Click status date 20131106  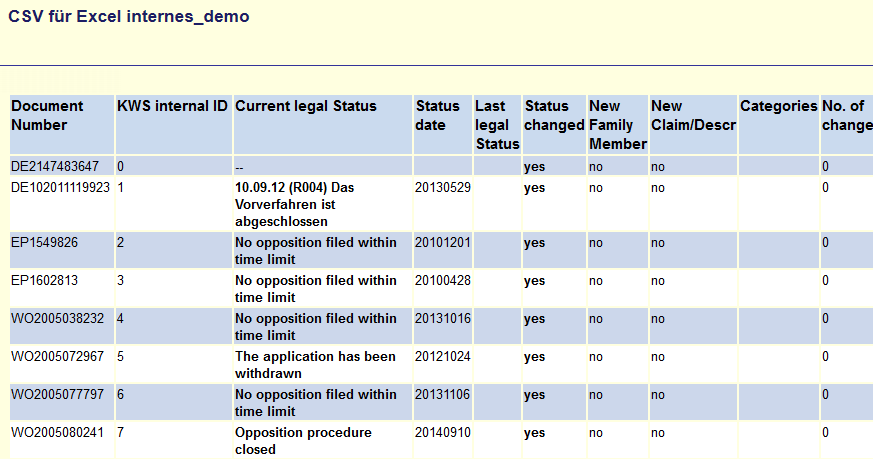(443, 394)
